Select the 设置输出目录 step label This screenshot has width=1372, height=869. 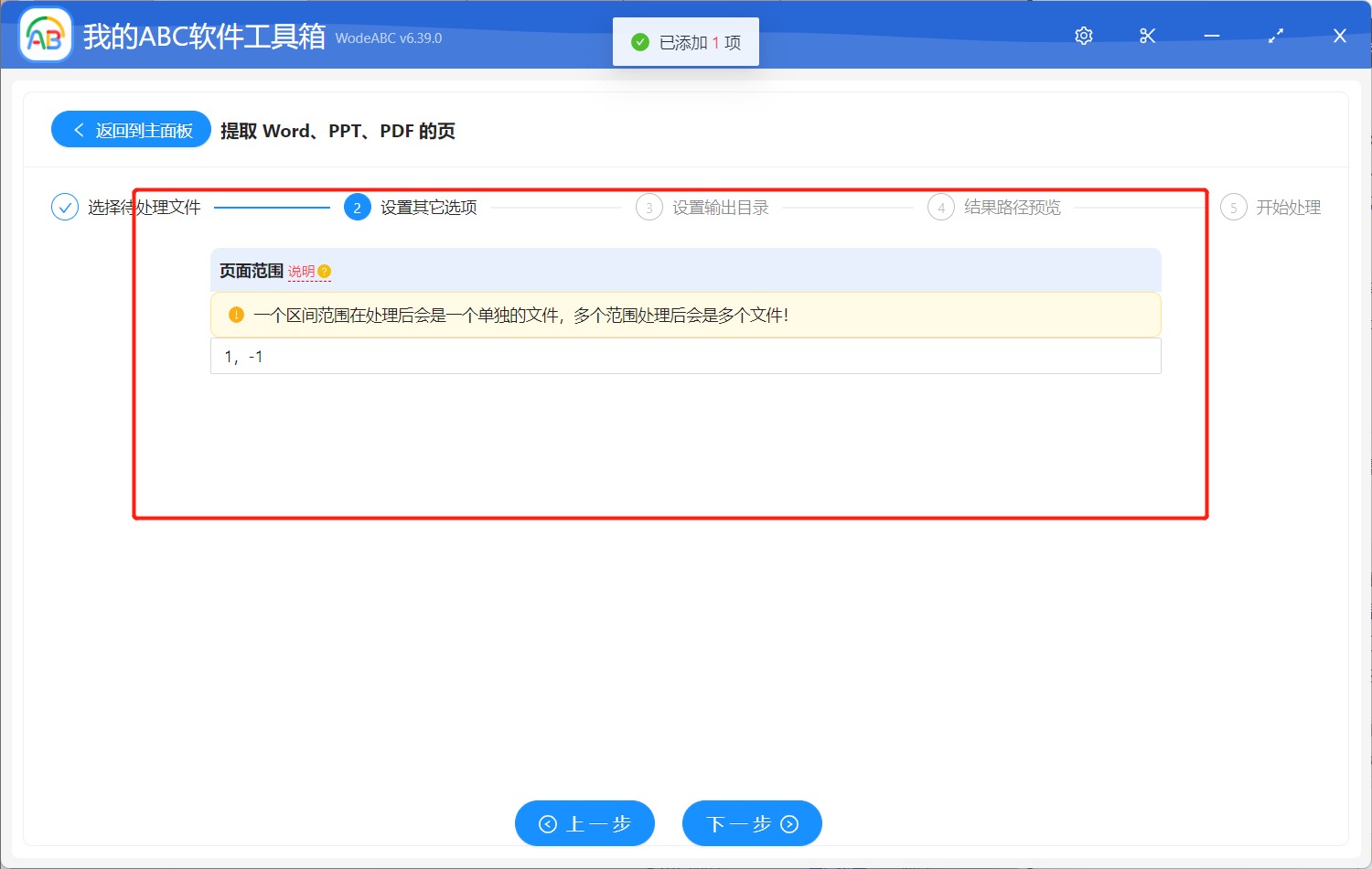click(x=721, y=208)
